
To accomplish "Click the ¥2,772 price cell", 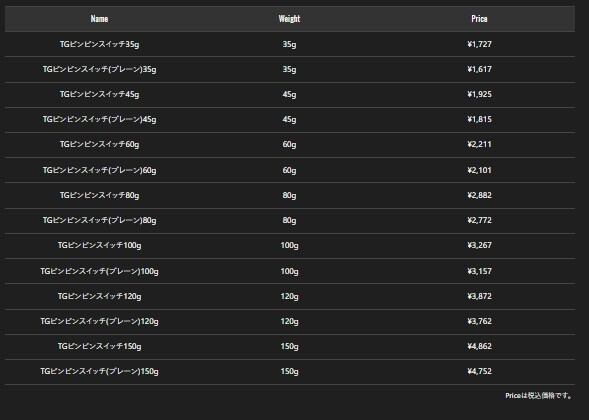I will point(479,220).
